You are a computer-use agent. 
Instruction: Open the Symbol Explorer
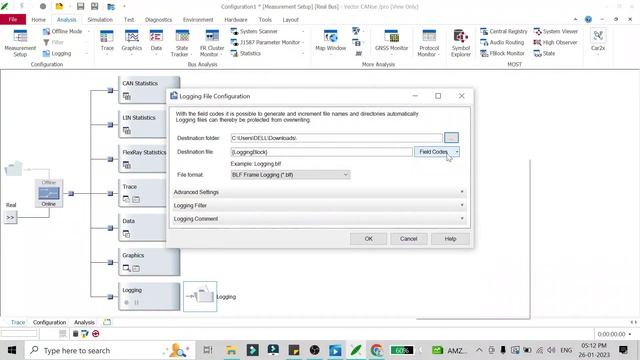click(x=461, y=43)
